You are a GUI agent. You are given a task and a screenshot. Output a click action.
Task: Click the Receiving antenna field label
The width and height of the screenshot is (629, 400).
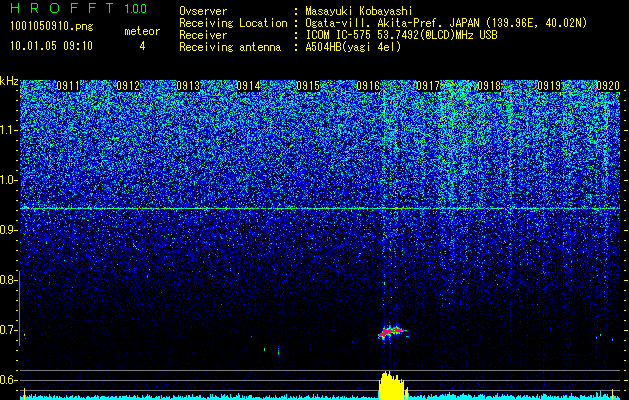(x=230, y=47)
